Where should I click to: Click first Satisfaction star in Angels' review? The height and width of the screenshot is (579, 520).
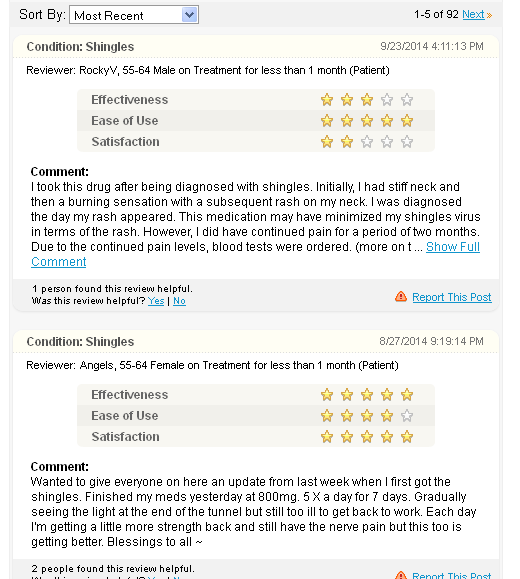327,437
